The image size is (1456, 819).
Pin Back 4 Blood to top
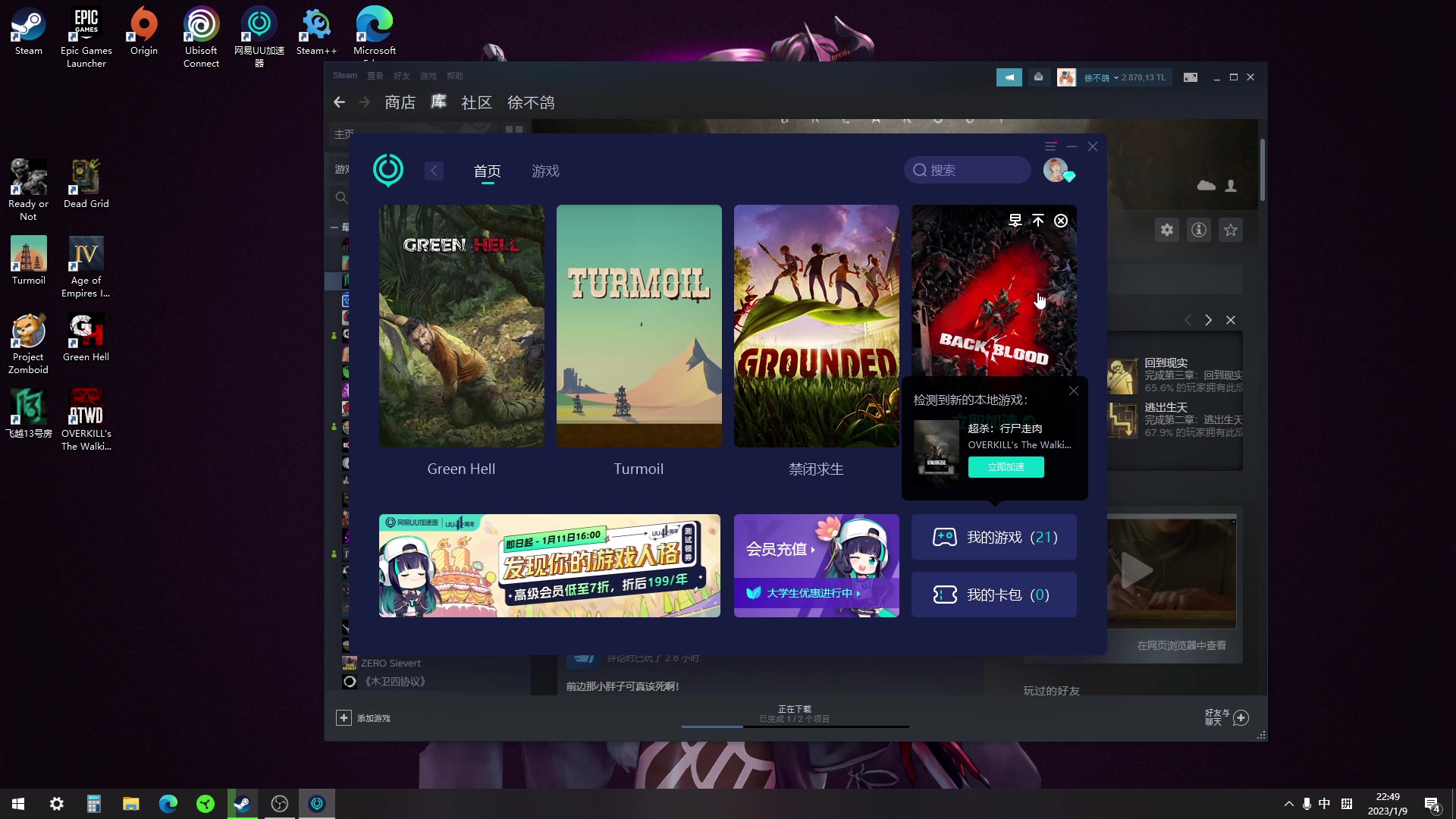(1038, 221)
